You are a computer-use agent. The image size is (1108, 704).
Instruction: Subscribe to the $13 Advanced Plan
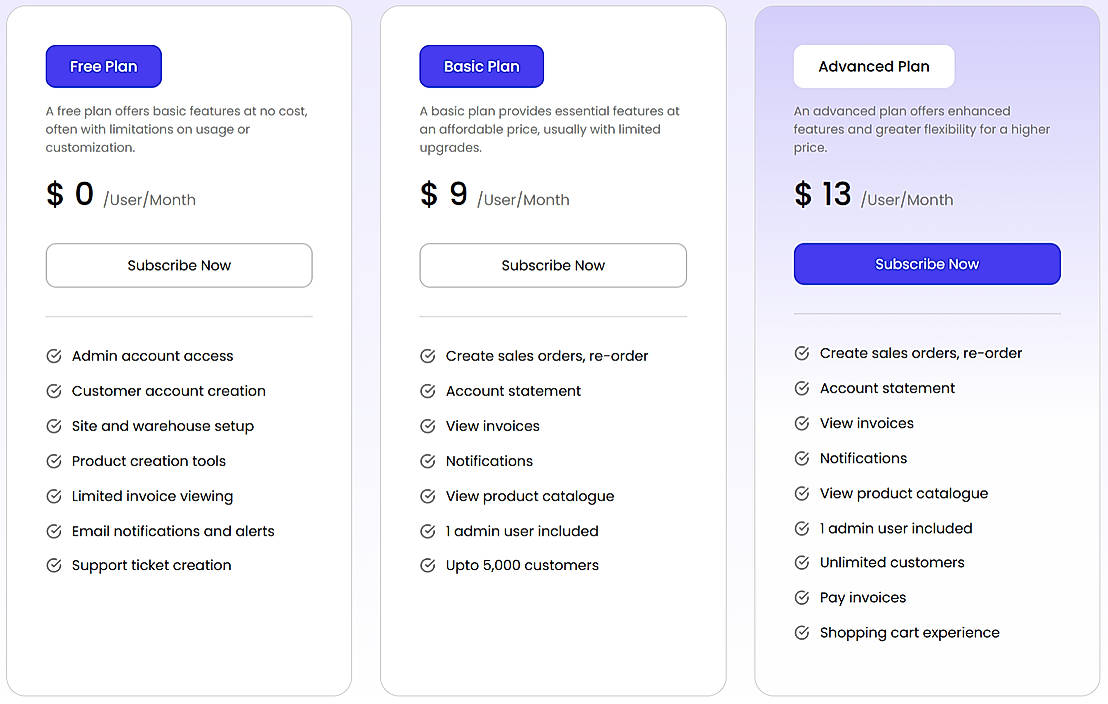[927, 264]
